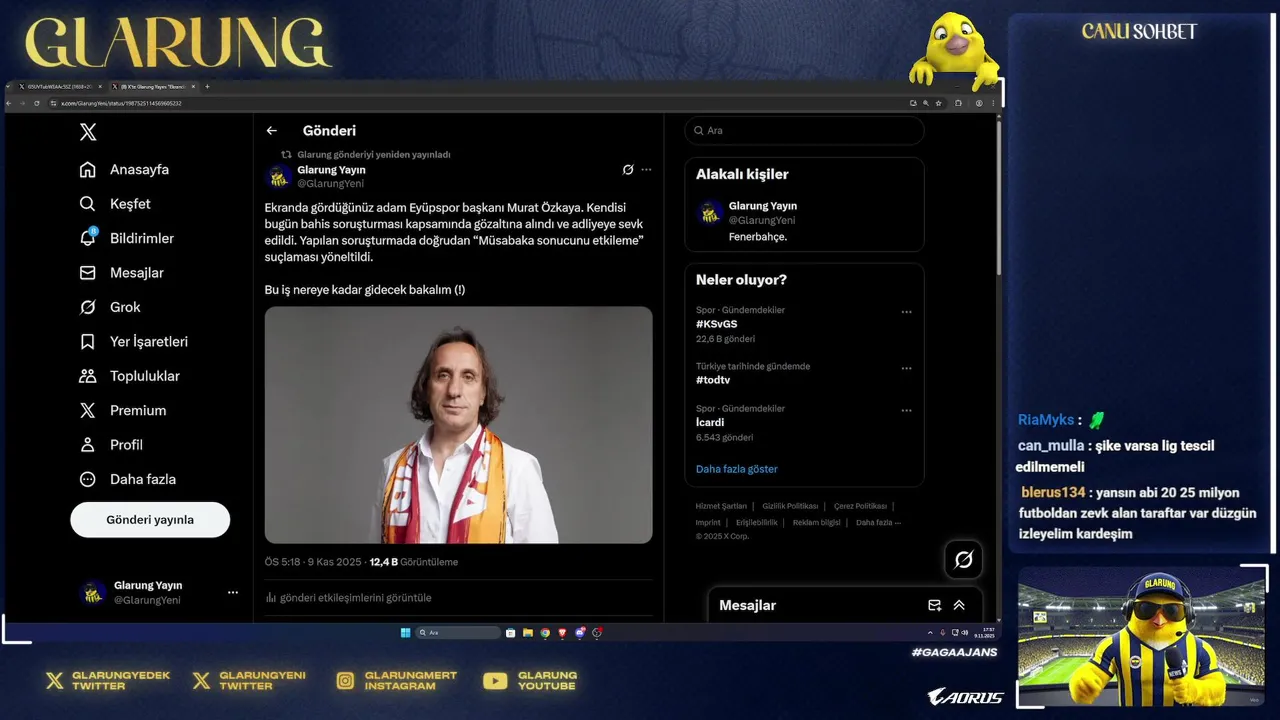
Task: Open the photo of the man in the post
Action: point(458,425)
